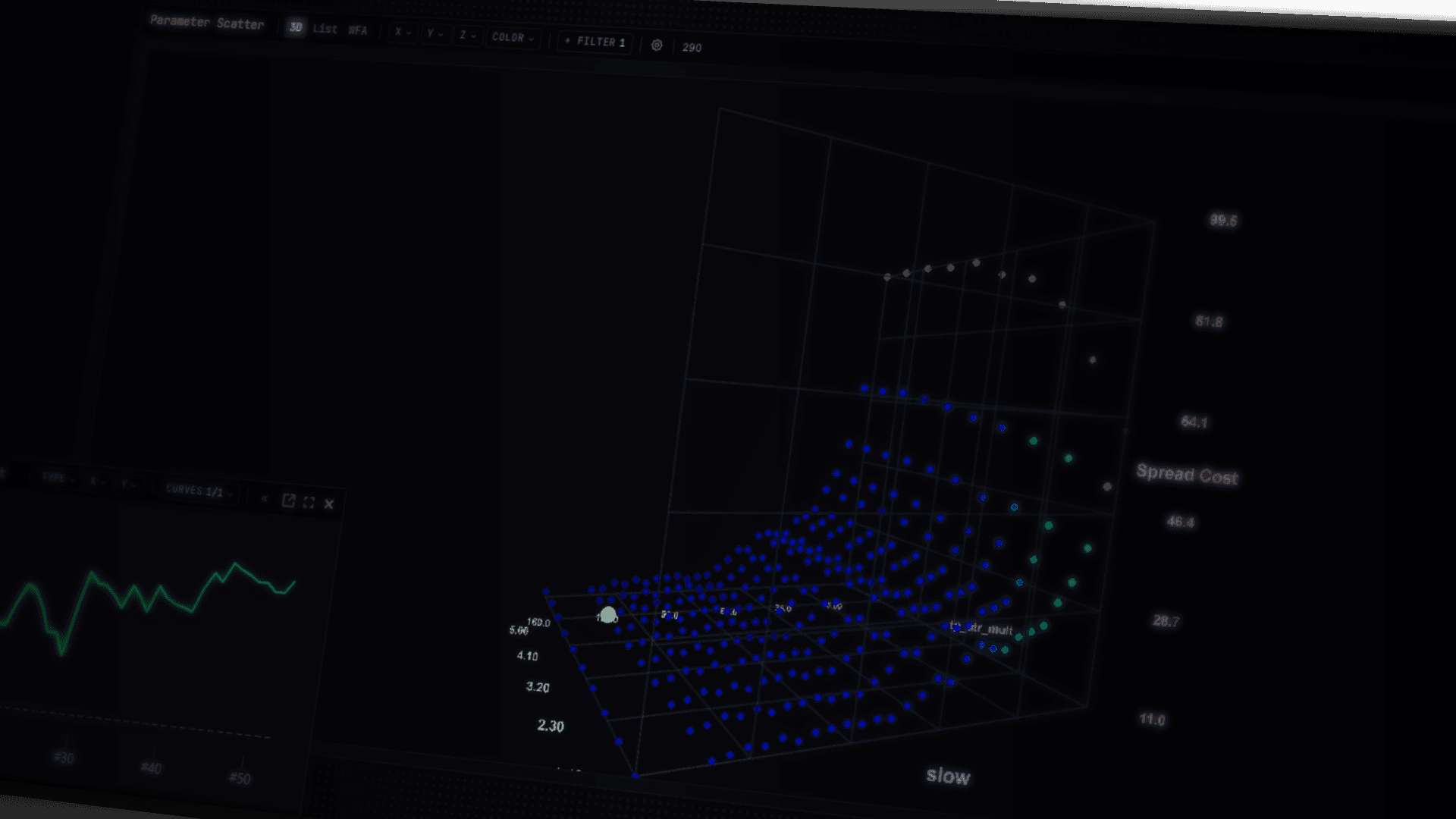The image size is (1456, 819).
Task: Open X axis dropdown in scatter toolbar
Action: tap(402, 32)
